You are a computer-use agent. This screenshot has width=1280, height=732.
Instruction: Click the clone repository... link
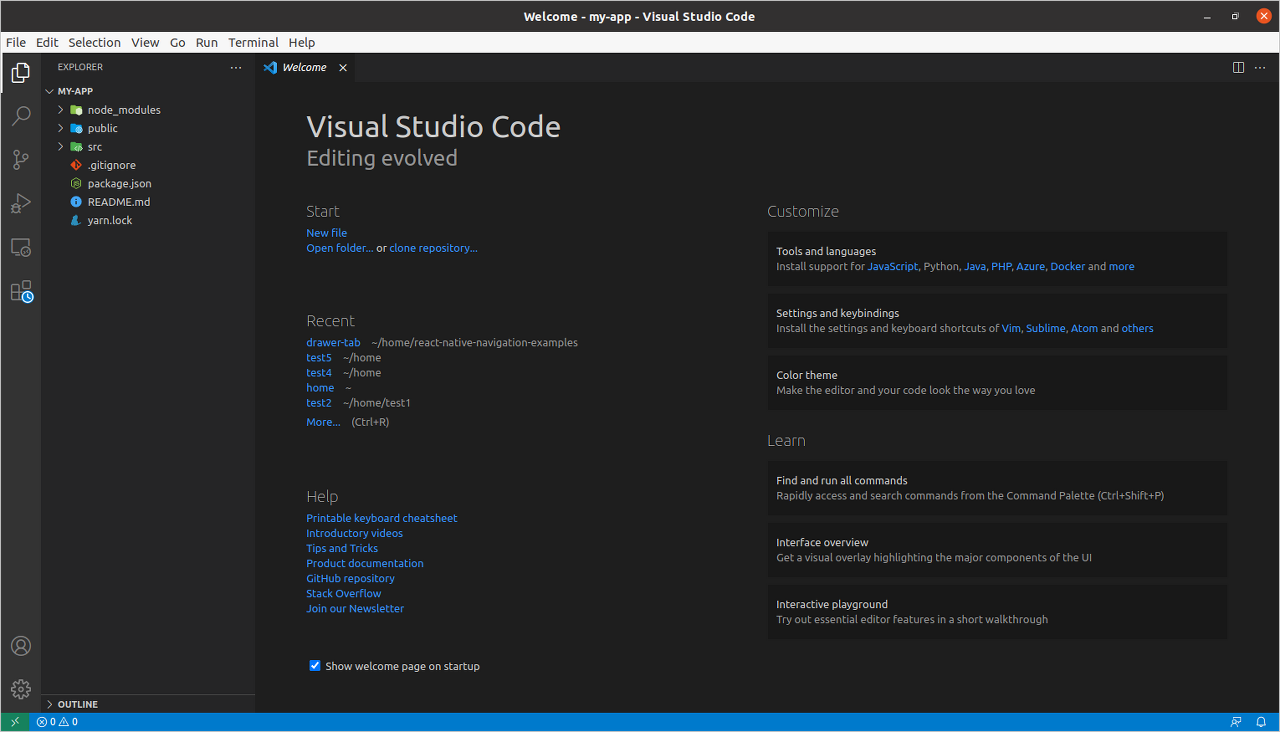pos(434,248)
